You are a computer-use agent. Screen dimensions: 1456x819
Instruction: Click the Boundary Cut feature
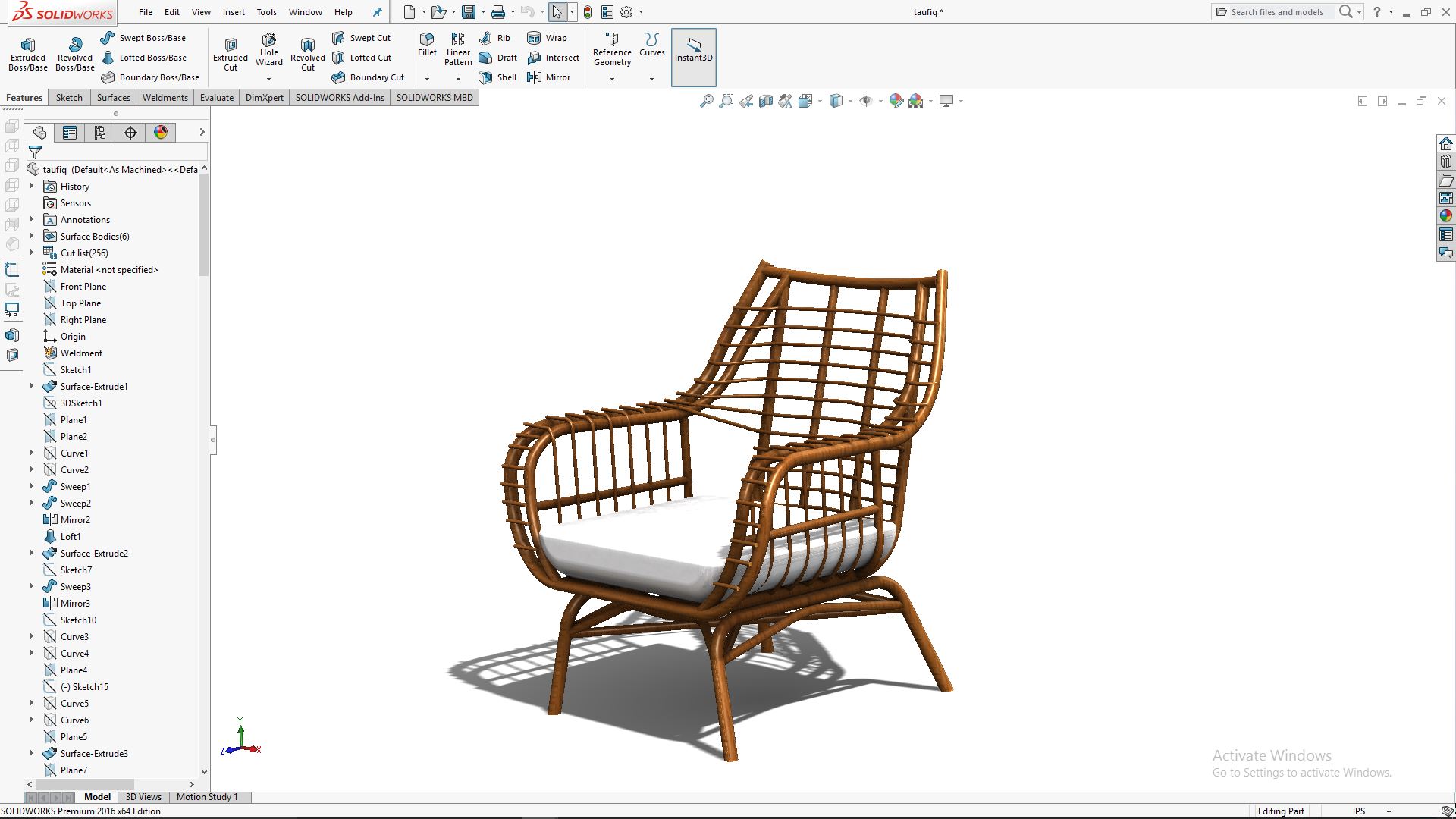pyautogui.click(x=368, y=77)
